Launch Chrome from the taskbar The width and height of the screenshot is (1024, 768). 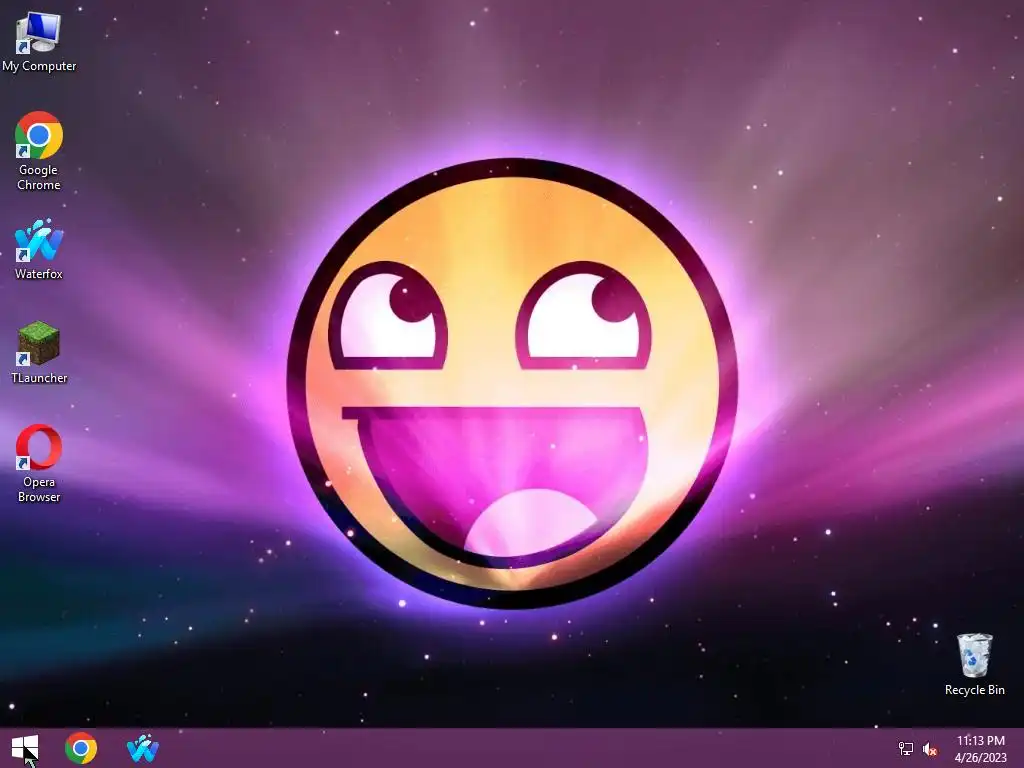[x=81, y=748]
